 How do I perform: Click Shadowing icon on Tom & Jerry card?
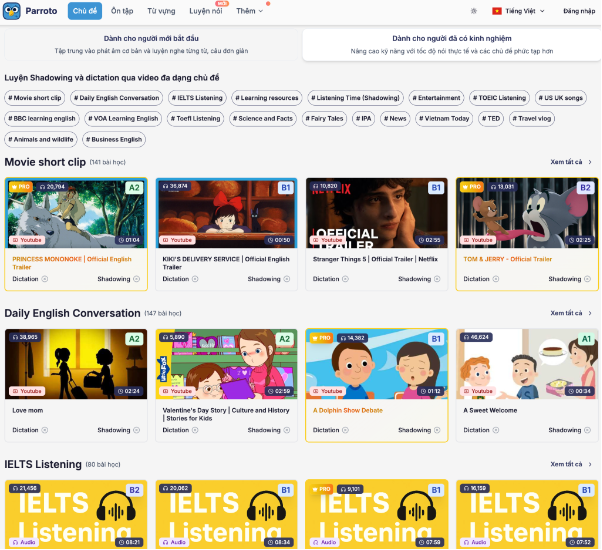[588, 279]
